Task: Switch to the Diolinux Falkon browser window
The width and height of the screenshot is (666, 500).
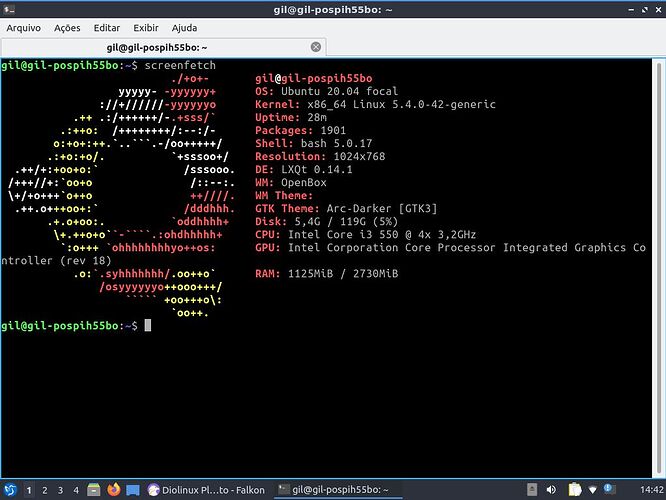Action: [x=206, y=490]
